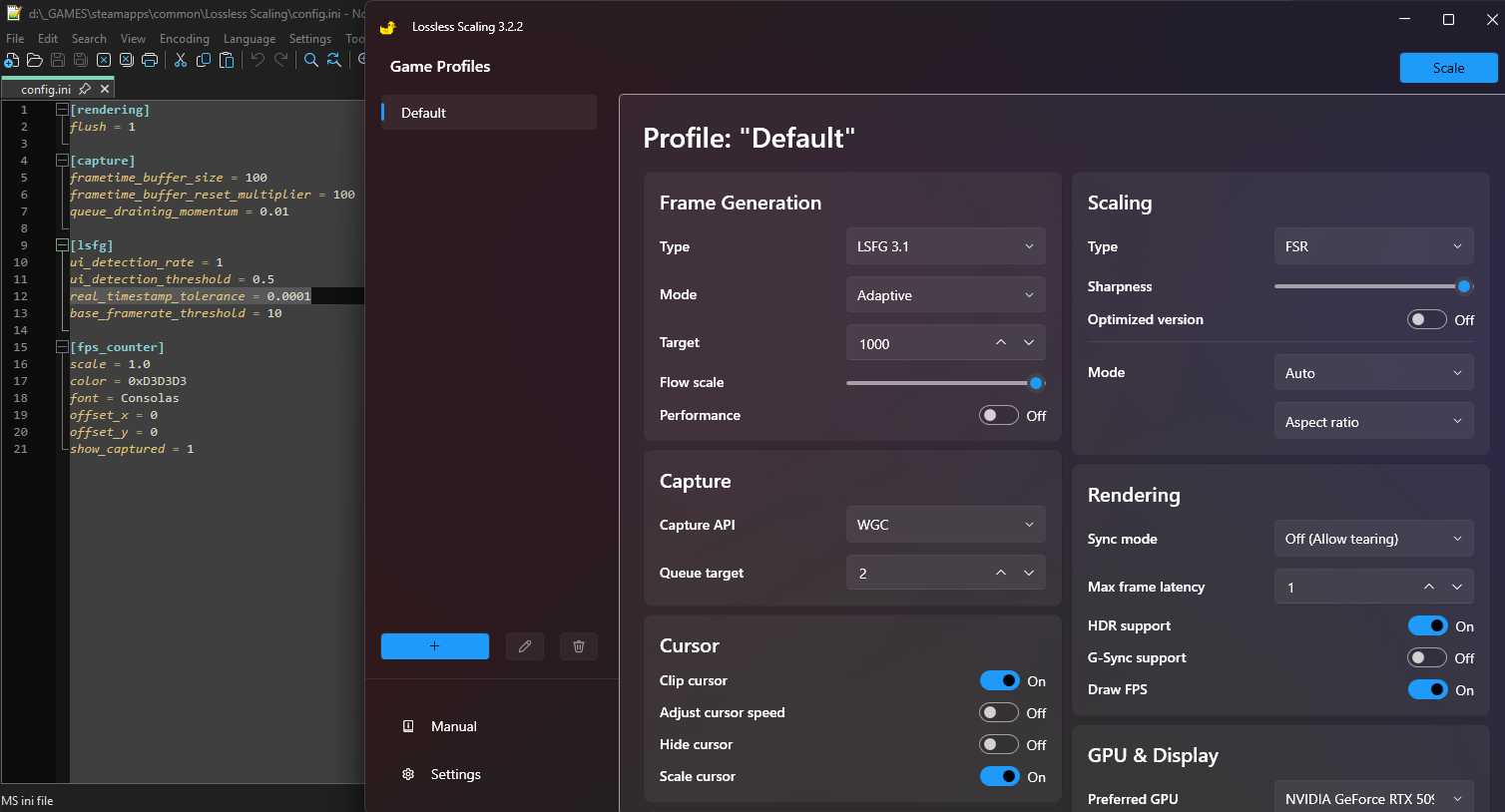Close the config.ini tab with its X
Image resolution: width=1505 pixels, height=812 pixels.
point(105,89)
